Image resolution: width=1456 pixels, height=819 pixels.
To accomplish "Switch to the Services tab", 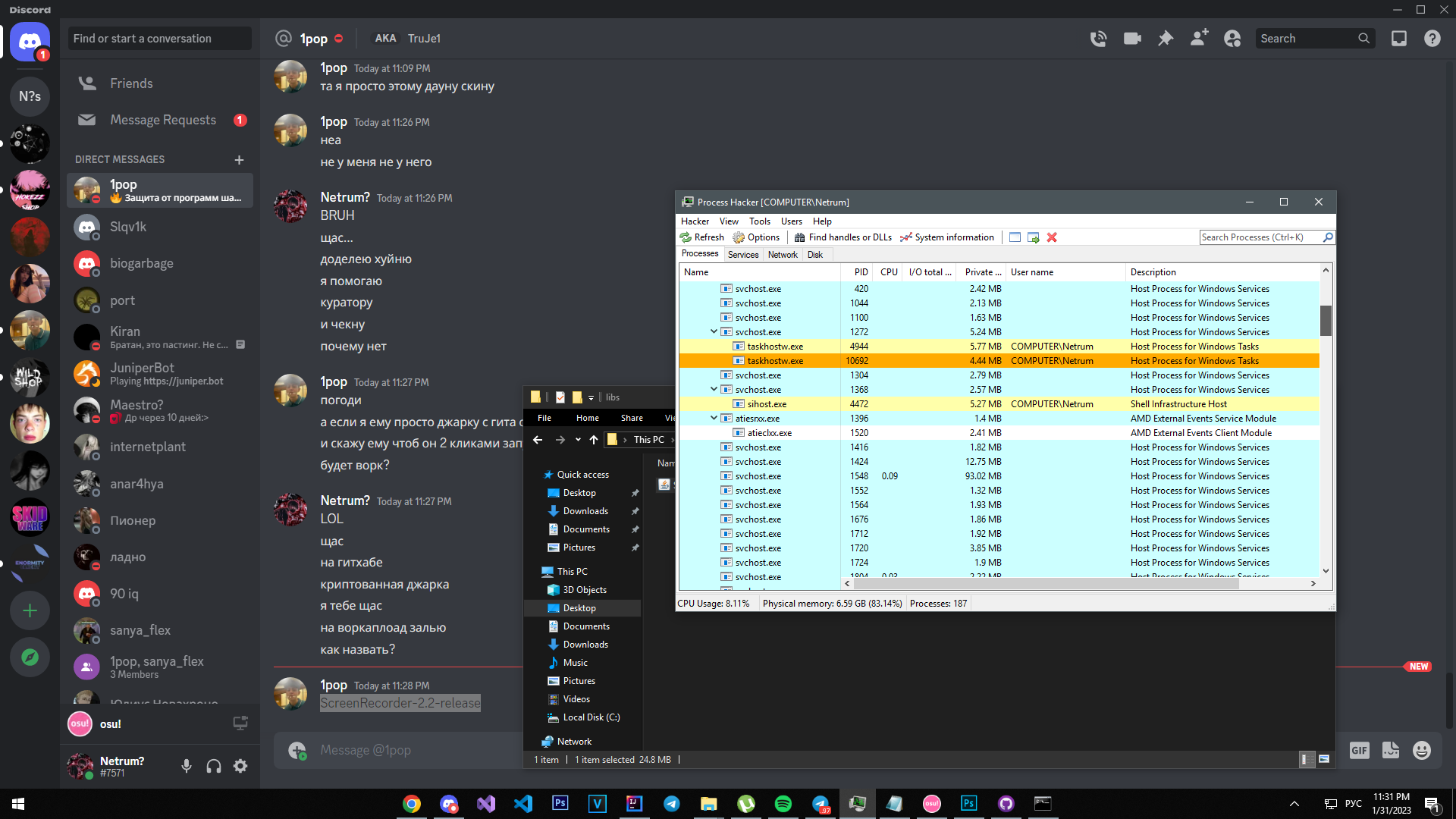I will coord(742,255).
